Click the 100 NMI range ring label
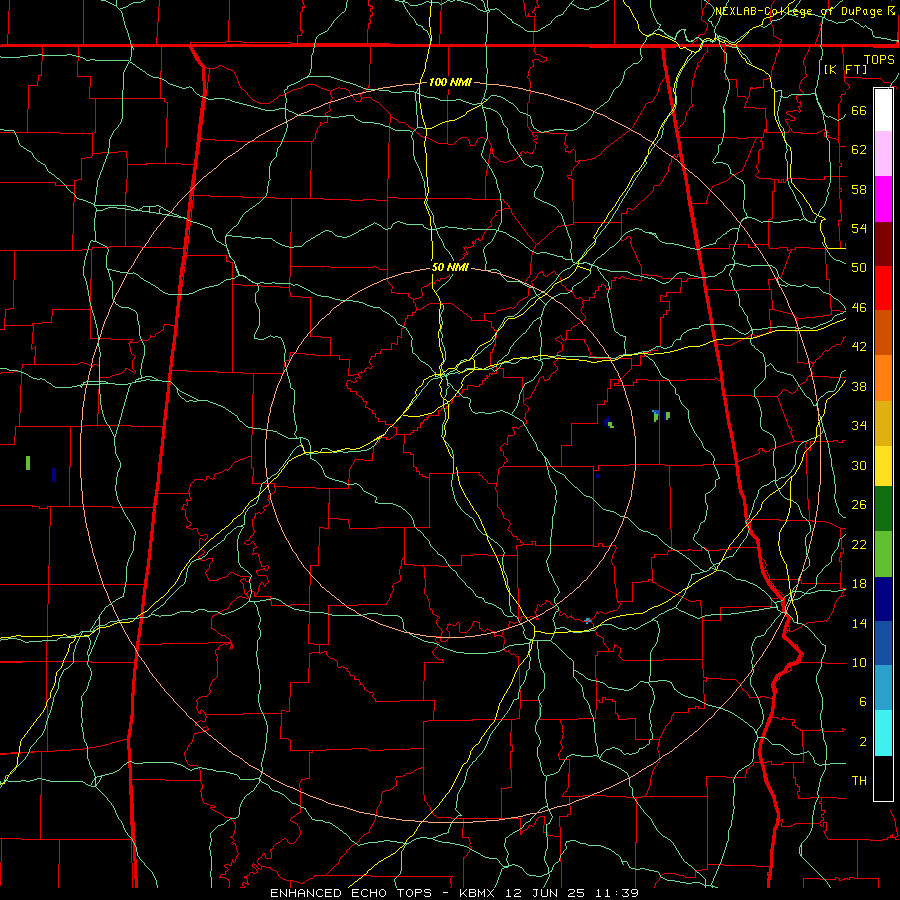The image size is (900, 900). [450, 82]
